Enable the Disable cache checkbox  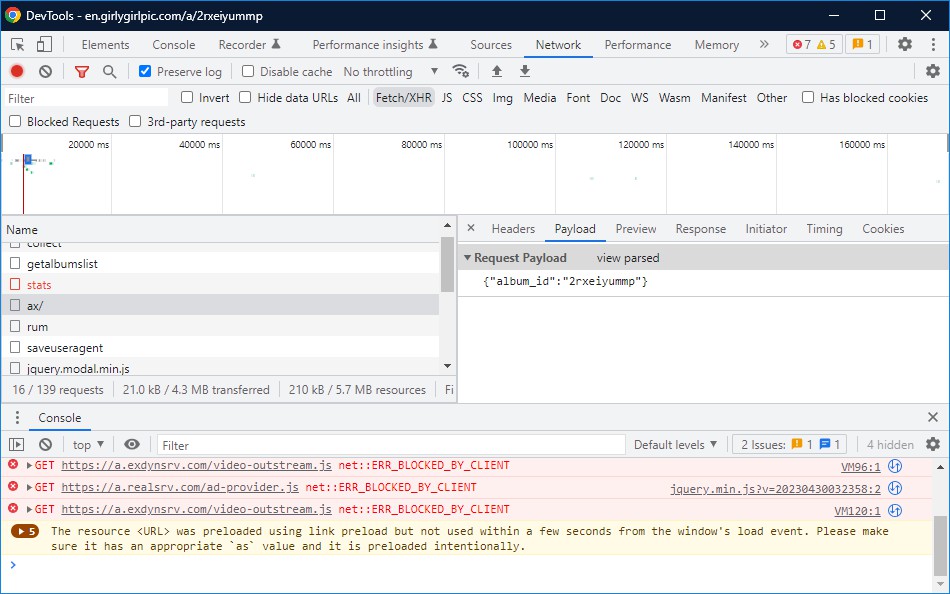(248, 71)
